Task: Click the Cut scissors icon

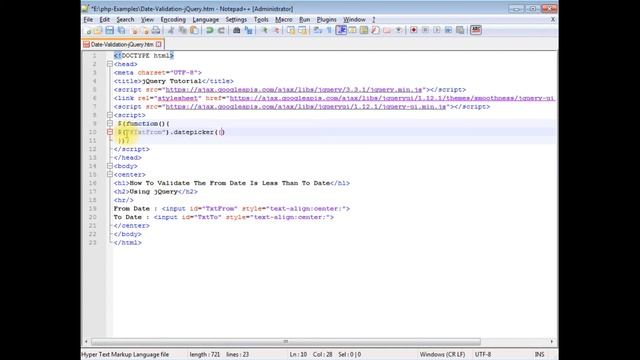Action: [171, 30]
